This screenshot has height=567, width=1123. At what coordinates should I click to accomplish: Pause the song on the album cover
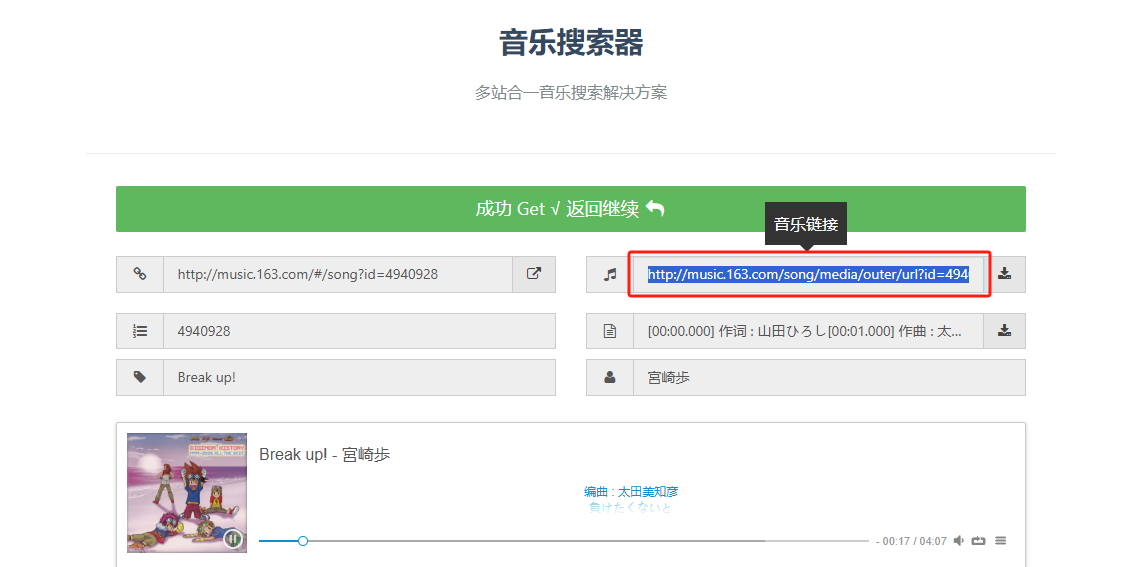pos(232,539)
